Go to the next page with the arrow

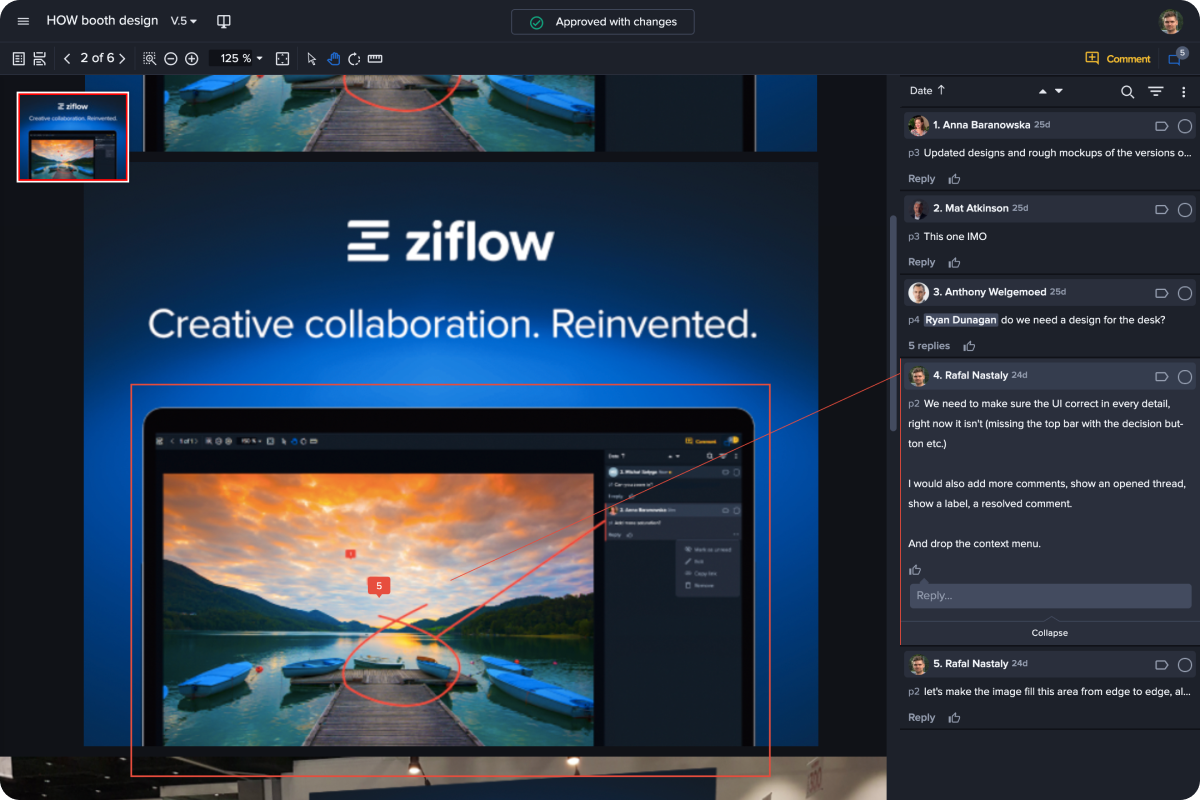click(x=122, y=58)
